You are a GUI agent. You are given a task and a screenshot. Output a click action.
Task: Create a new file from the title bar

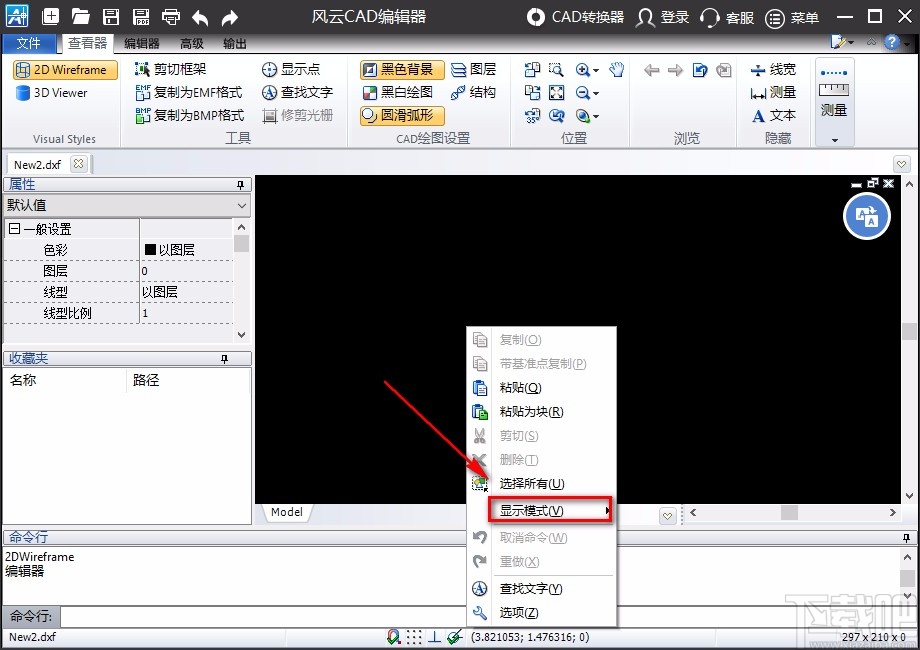[50, 16]
